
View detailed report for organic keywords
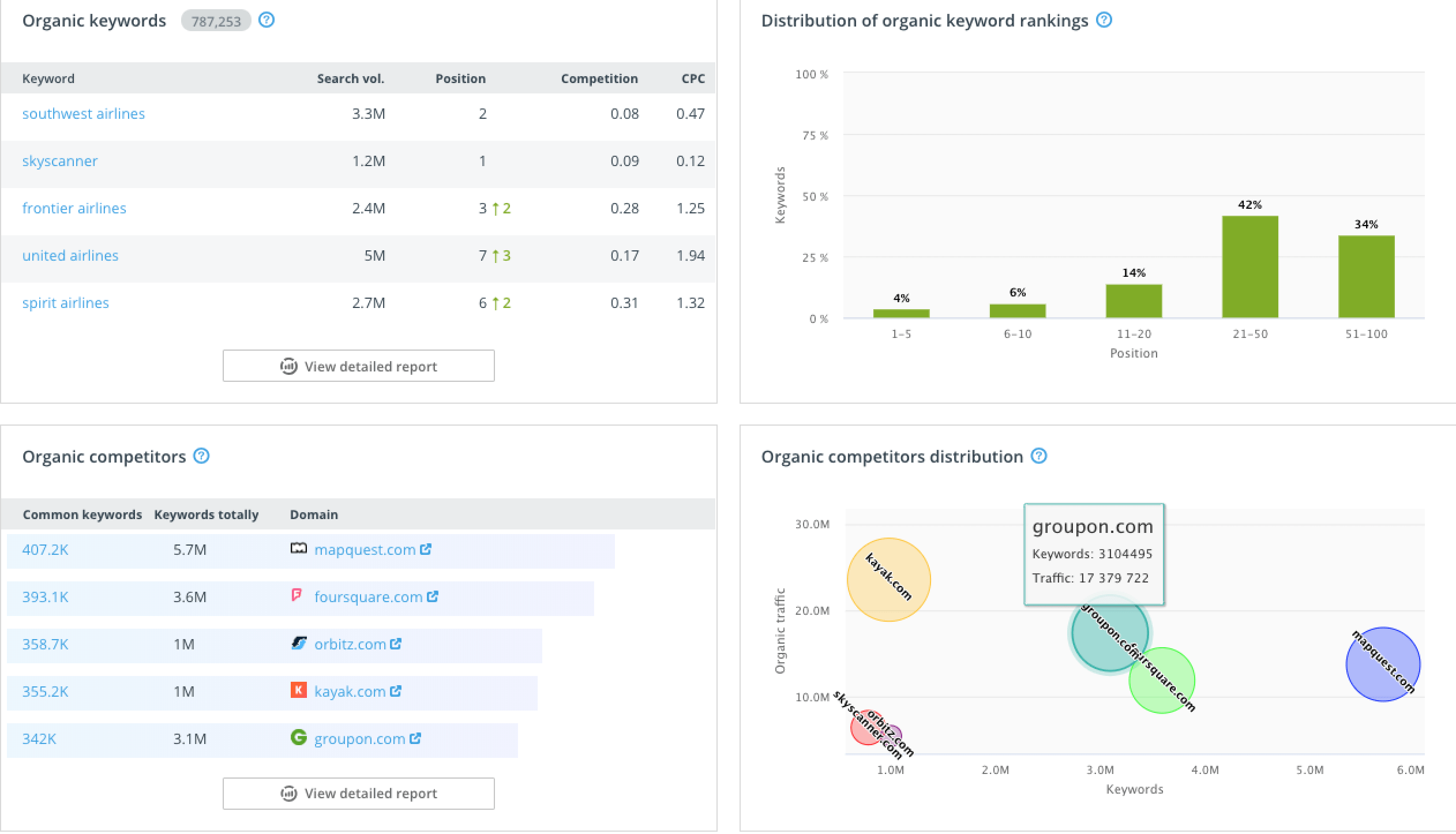(x=359, y=366)
